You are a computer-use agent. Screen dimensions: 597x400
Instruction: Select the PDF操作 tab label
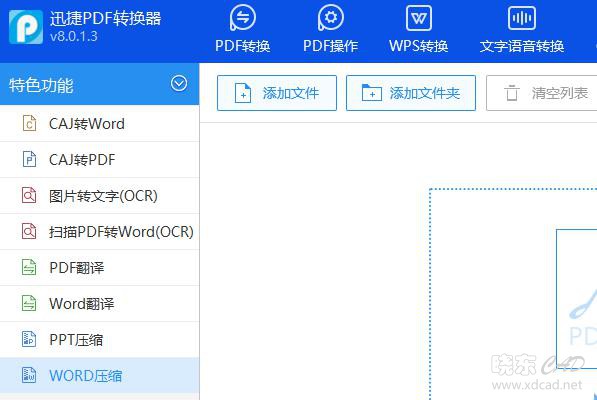tap(330, 46)
